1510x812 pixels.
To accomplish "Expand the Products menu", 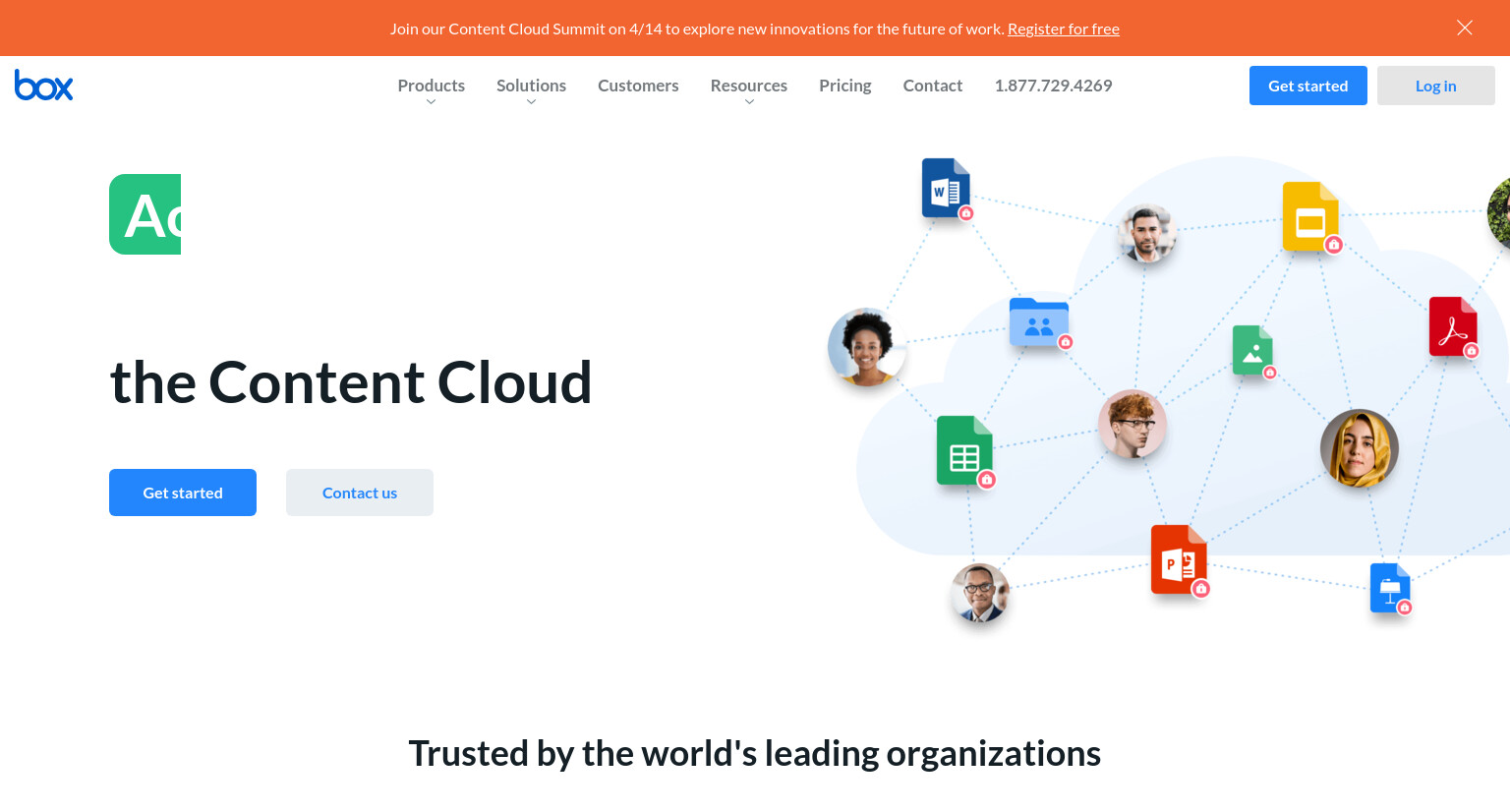I will coord(431,87).
